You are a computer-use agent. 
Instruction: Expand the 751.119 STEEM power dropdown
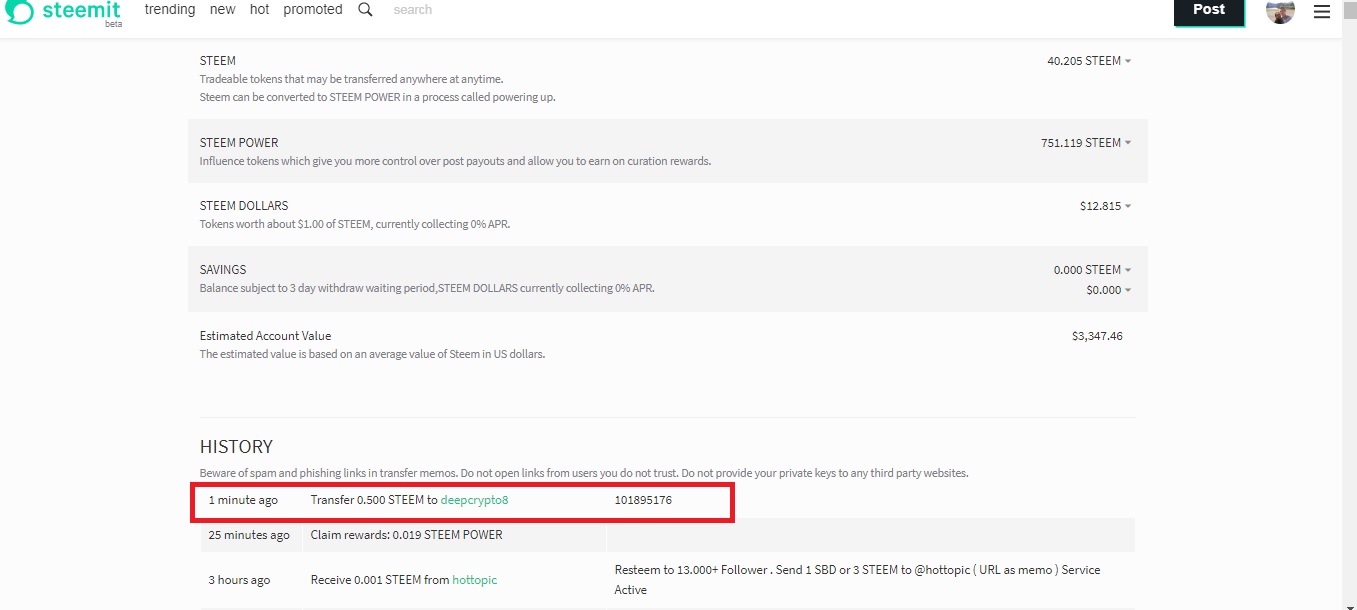pyautogui.click(x=1086, y=143)
